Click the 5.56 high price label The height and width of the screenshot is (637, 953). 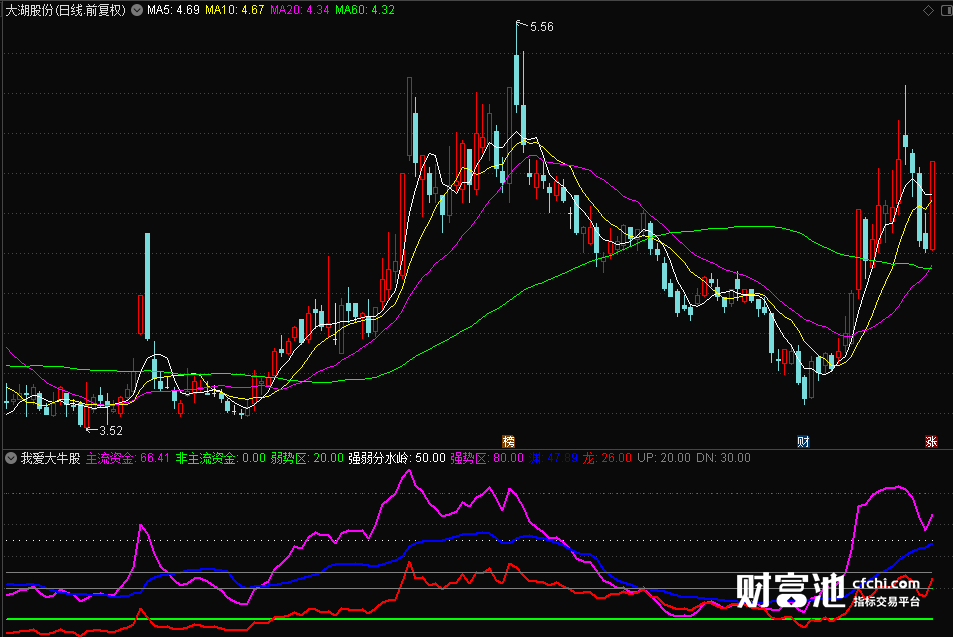(x=542, y=27)
